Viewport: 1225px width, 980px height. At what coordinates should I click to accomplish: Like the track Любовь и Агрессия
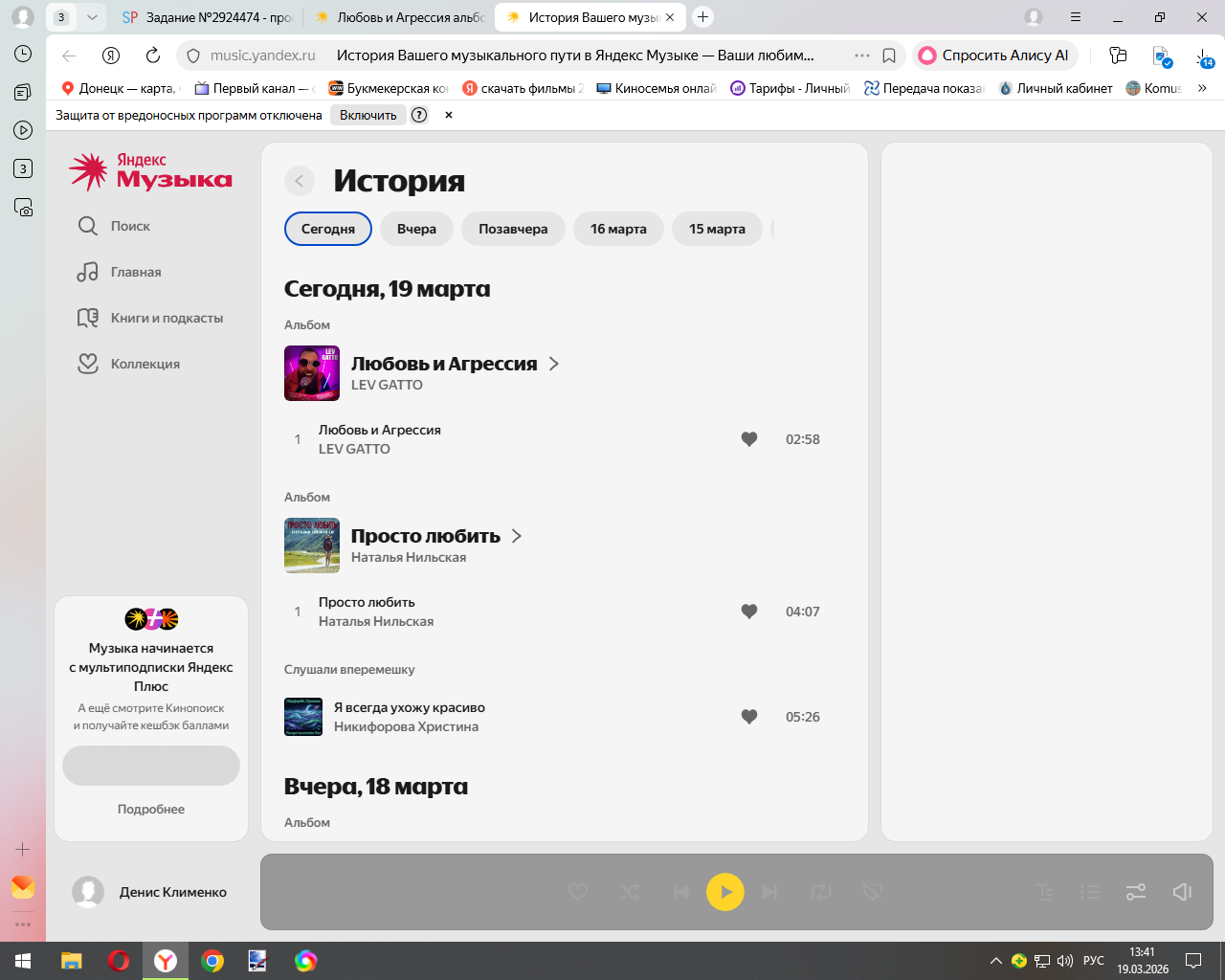(749, 439)
